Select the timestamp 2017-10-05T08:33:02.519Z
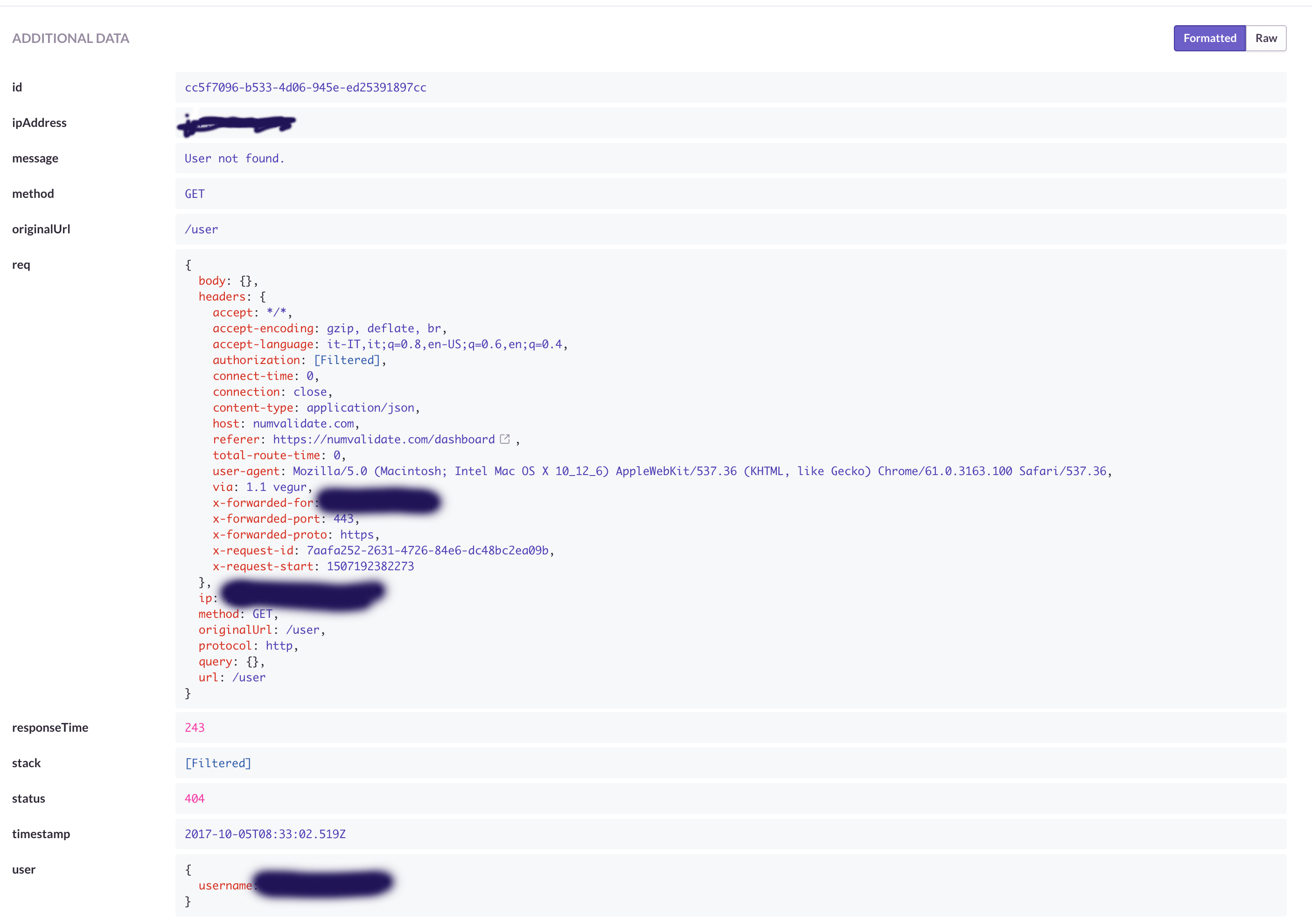This screenshot has height=924, width=1312. (x=265, y=834)
